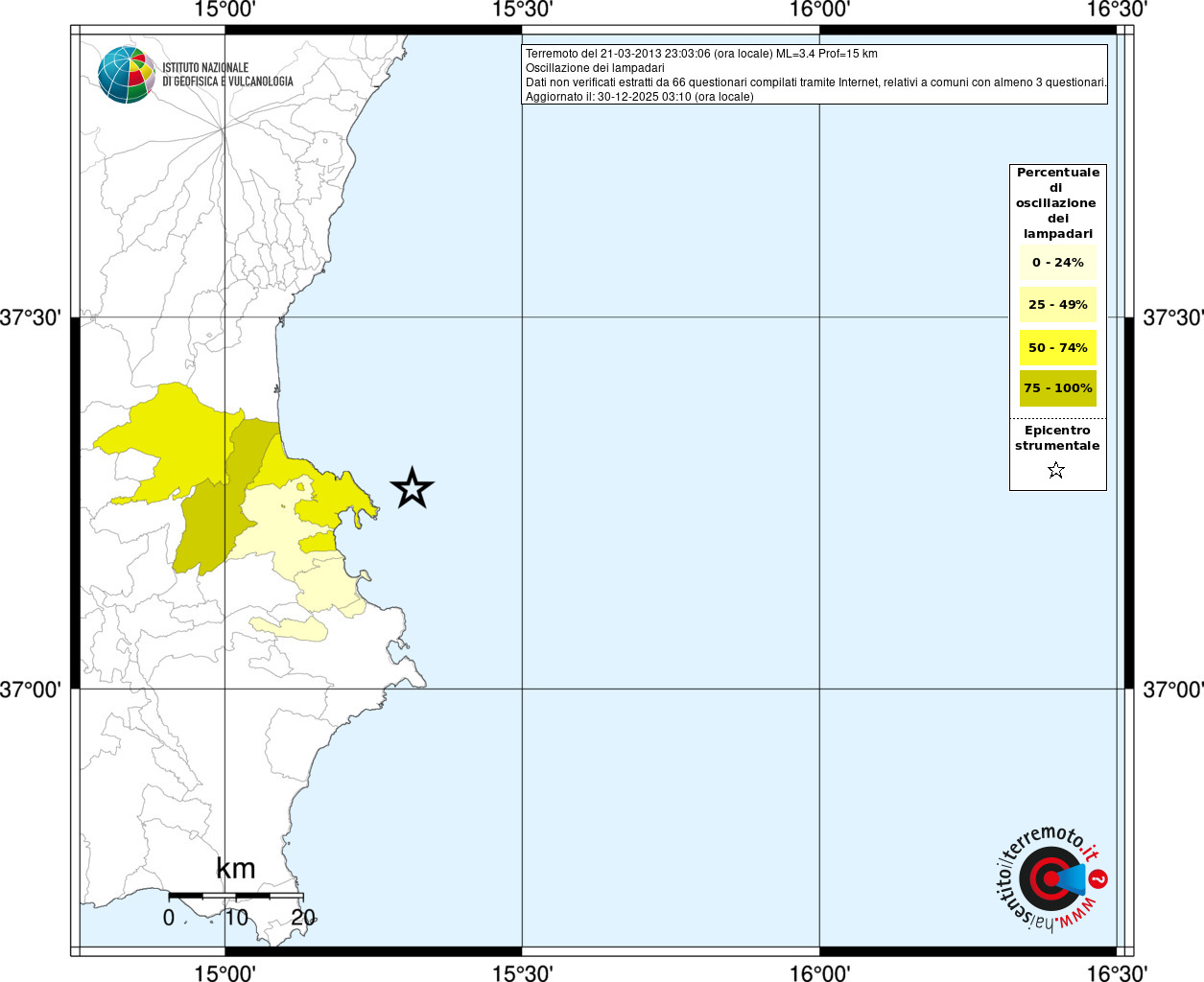
Task: Click the epicenter star on the map
Action: point(413,488)
